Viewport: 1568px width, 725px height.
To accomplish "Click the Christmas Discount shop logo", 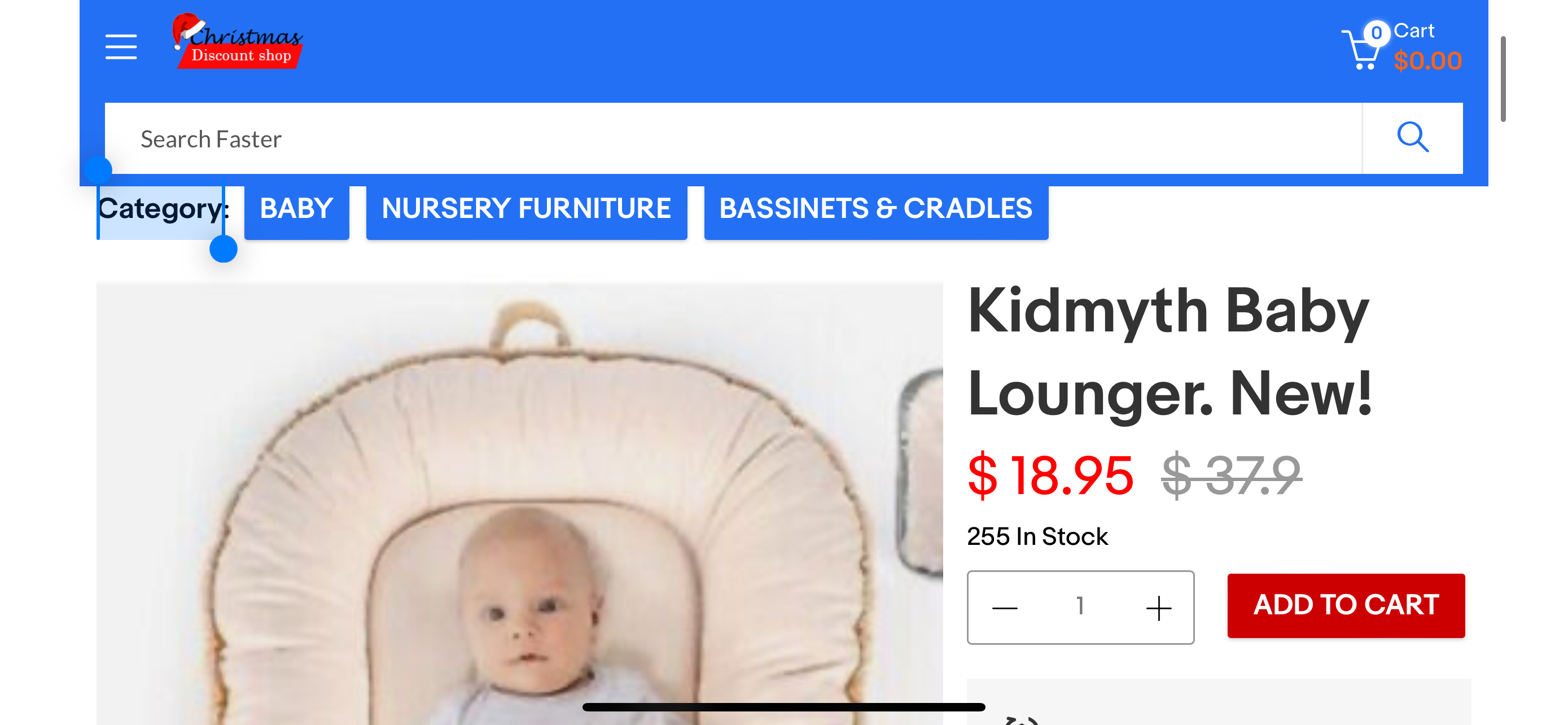I will coord(238,41).
